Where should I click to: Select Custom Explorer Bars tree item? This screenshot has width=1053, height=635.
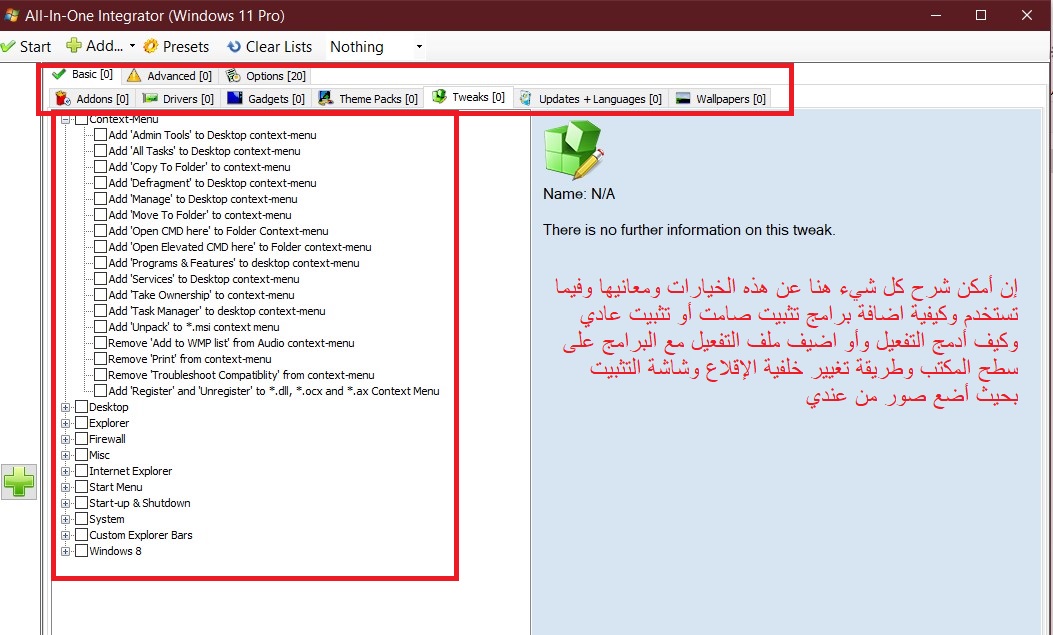tap(141, 535)
